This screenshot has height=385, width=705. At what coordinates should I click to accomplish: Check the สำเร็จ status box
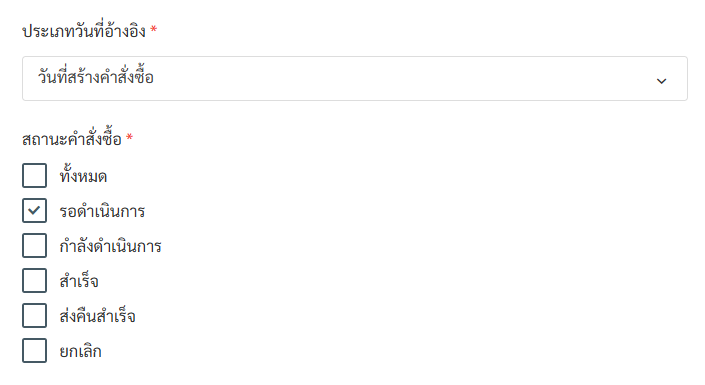point(35,281)
